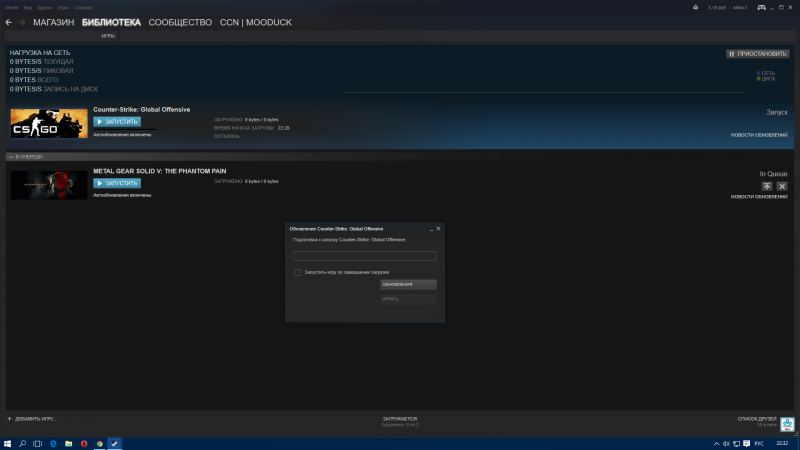Minimize the CS:GO update dialog
Screen dimensions: 800x450
click(432, 229)
